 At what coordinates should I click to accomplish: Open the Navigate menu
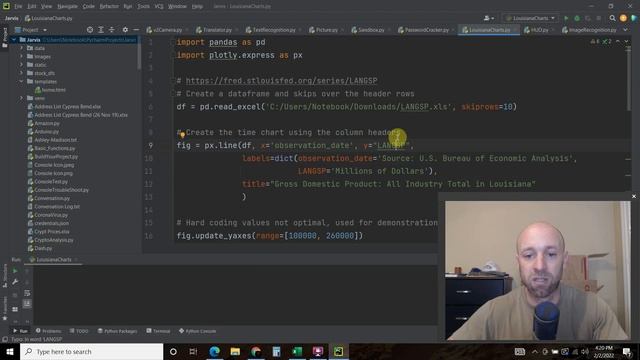pos(67,7)
